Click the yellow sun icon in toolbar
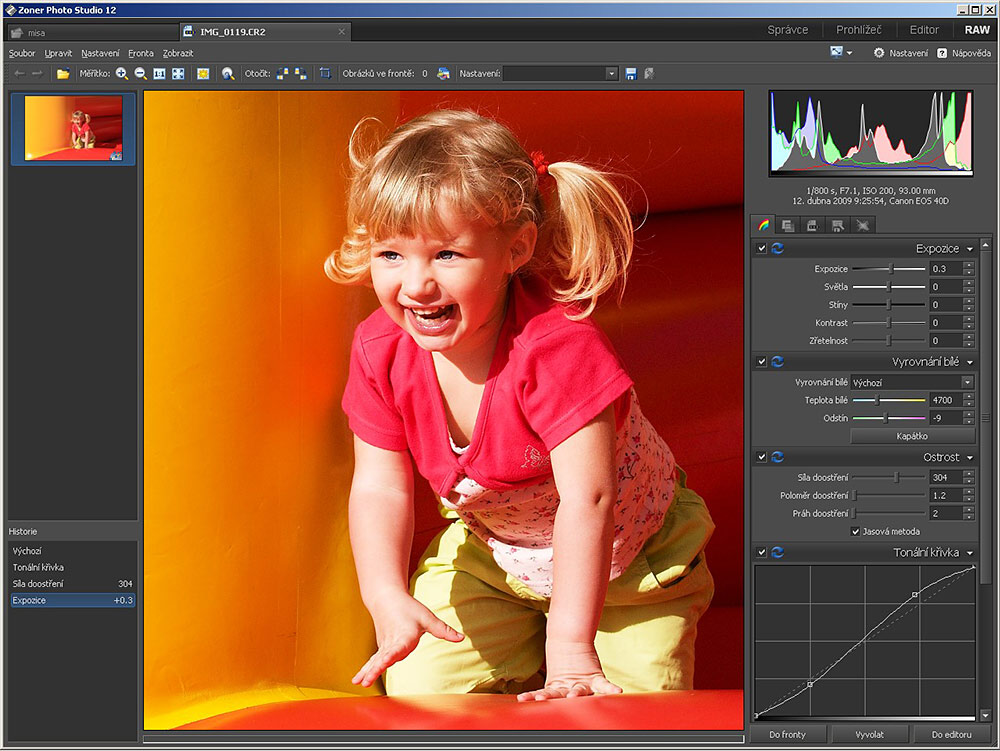 [x=203, y=74]
